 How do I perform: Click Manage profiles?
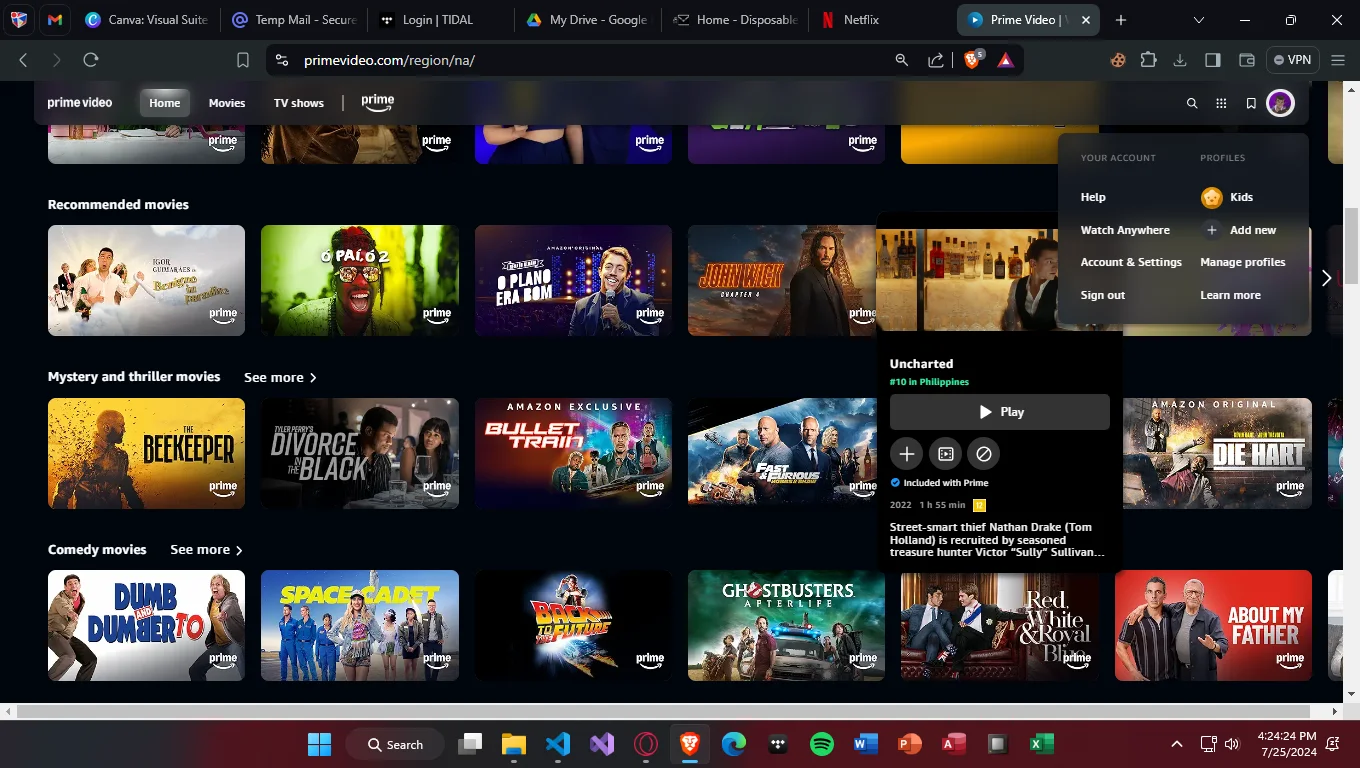coord(1243,262)
